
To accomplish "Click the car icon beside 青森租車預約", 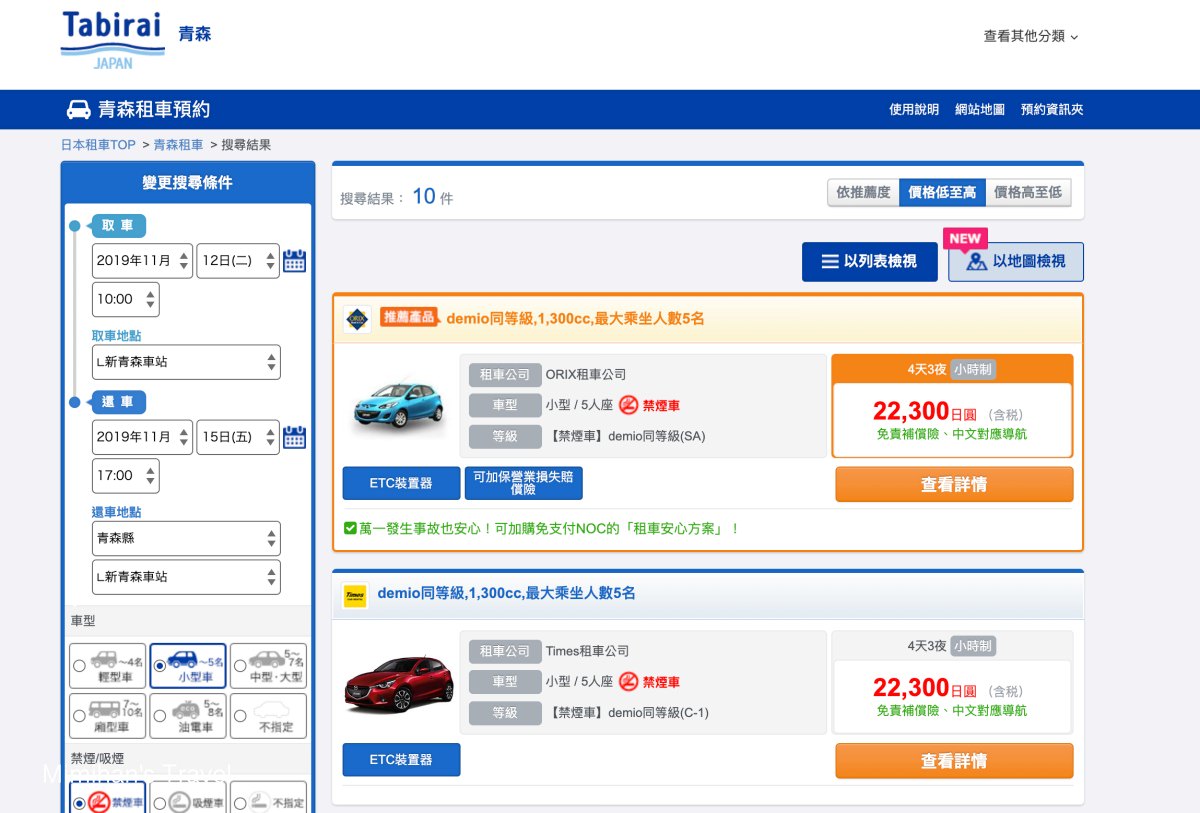I will pyautogui.click(x=78, y=110).
